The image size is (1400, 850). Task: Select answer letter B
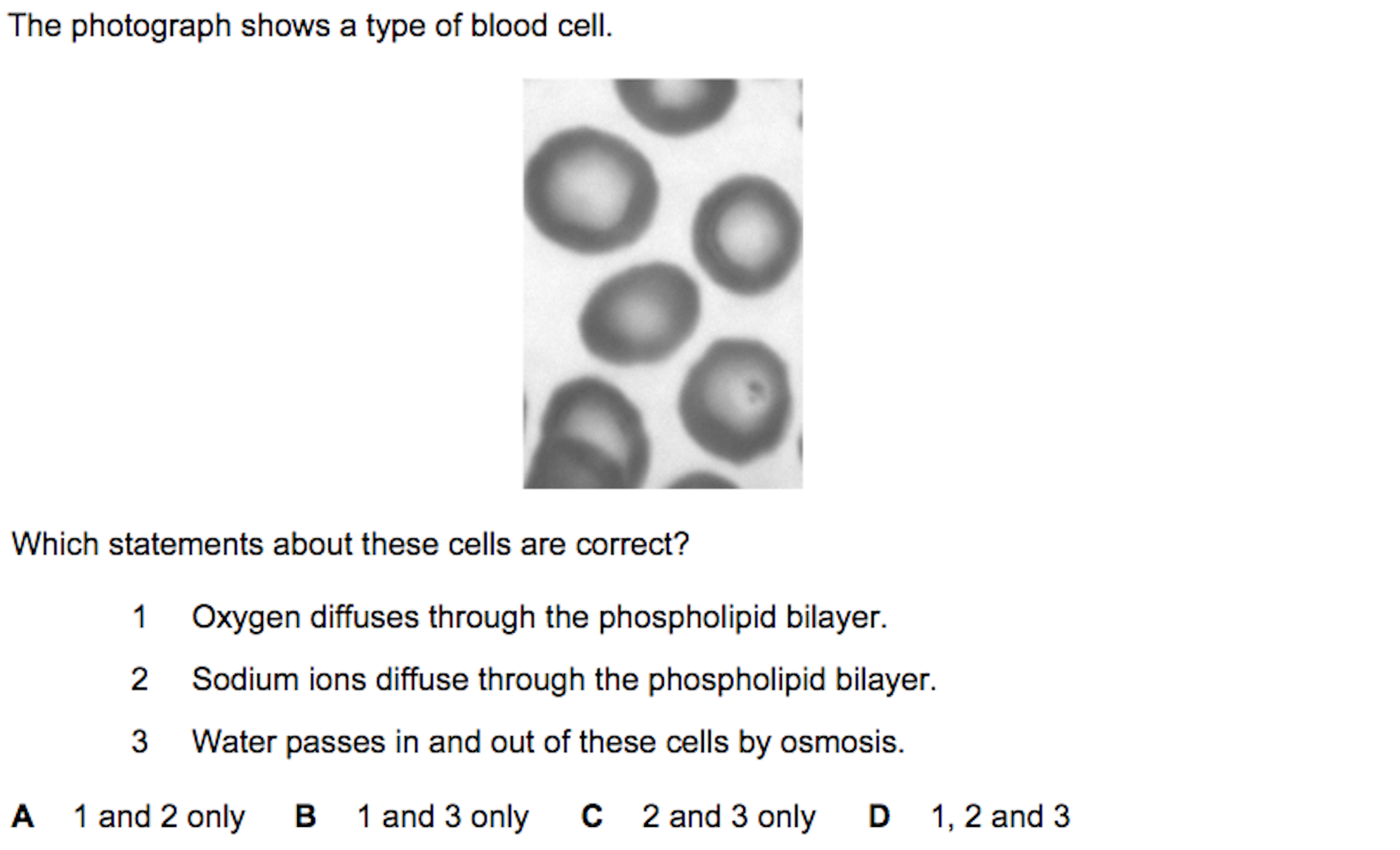coord(305,816)
